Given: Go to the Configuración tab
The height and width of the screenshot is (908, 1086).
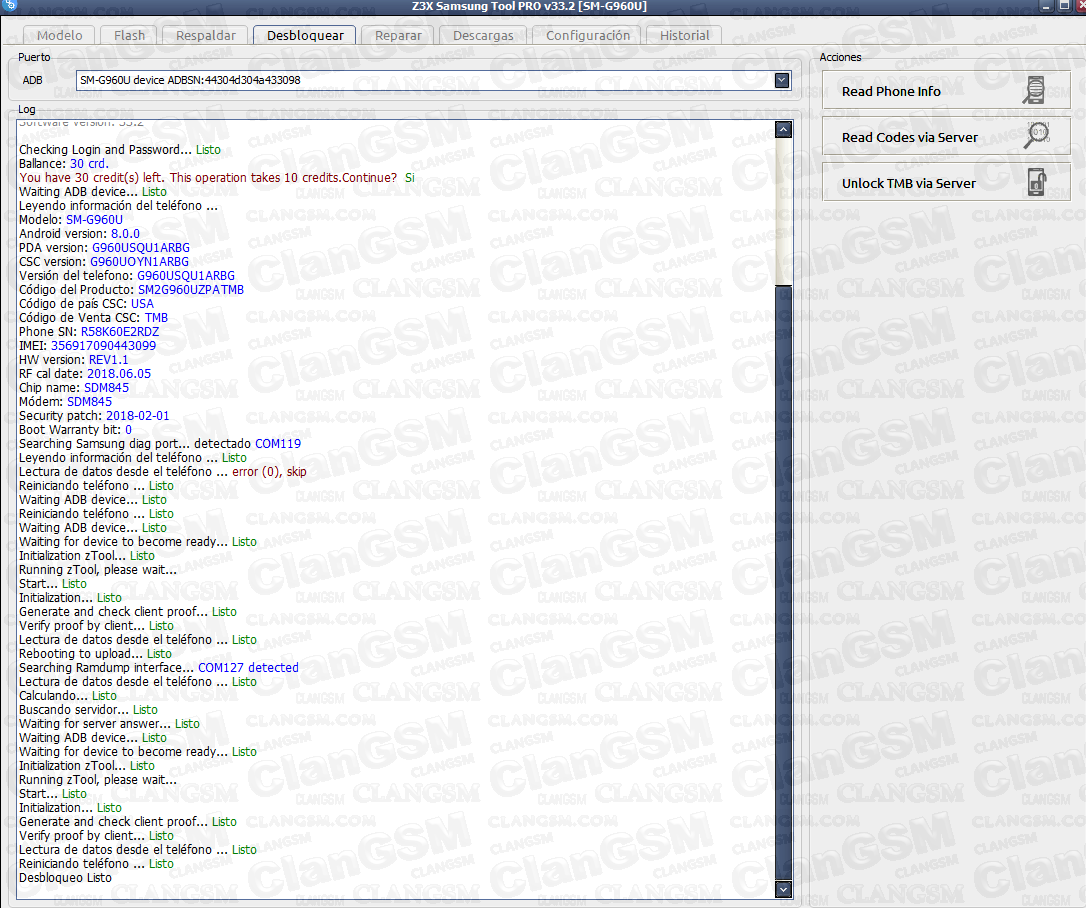Looking at the screenshot, I should click(x=588, y=35).
